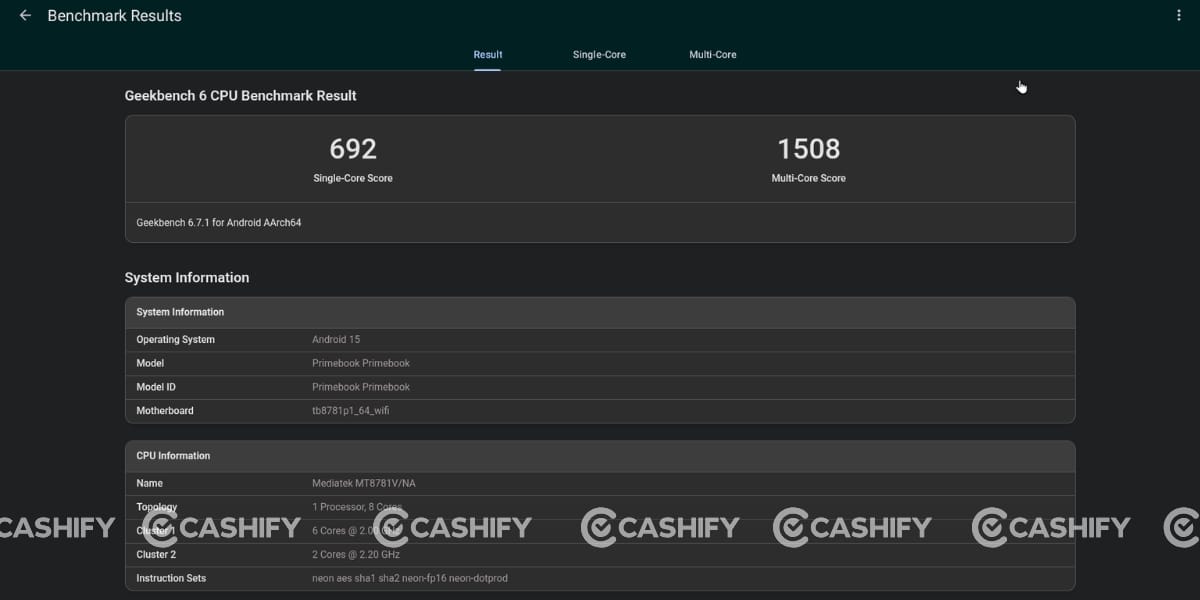The height and width of the screenshot is (600, 1200).
Task: Click the Operating System Android 15 row
Action: (x=600, y=340)
